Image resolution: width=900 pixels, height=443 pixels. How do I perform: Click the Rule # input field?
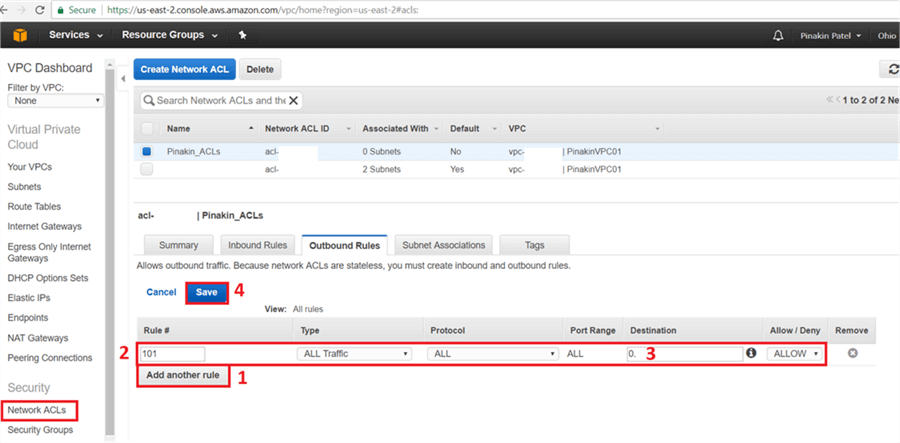tap(172, 353)
